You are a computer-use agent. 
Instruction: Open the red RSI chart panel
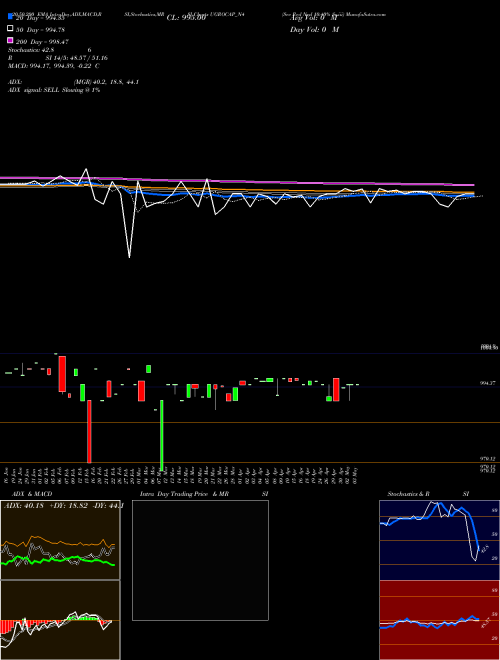(x=439, y=620)
